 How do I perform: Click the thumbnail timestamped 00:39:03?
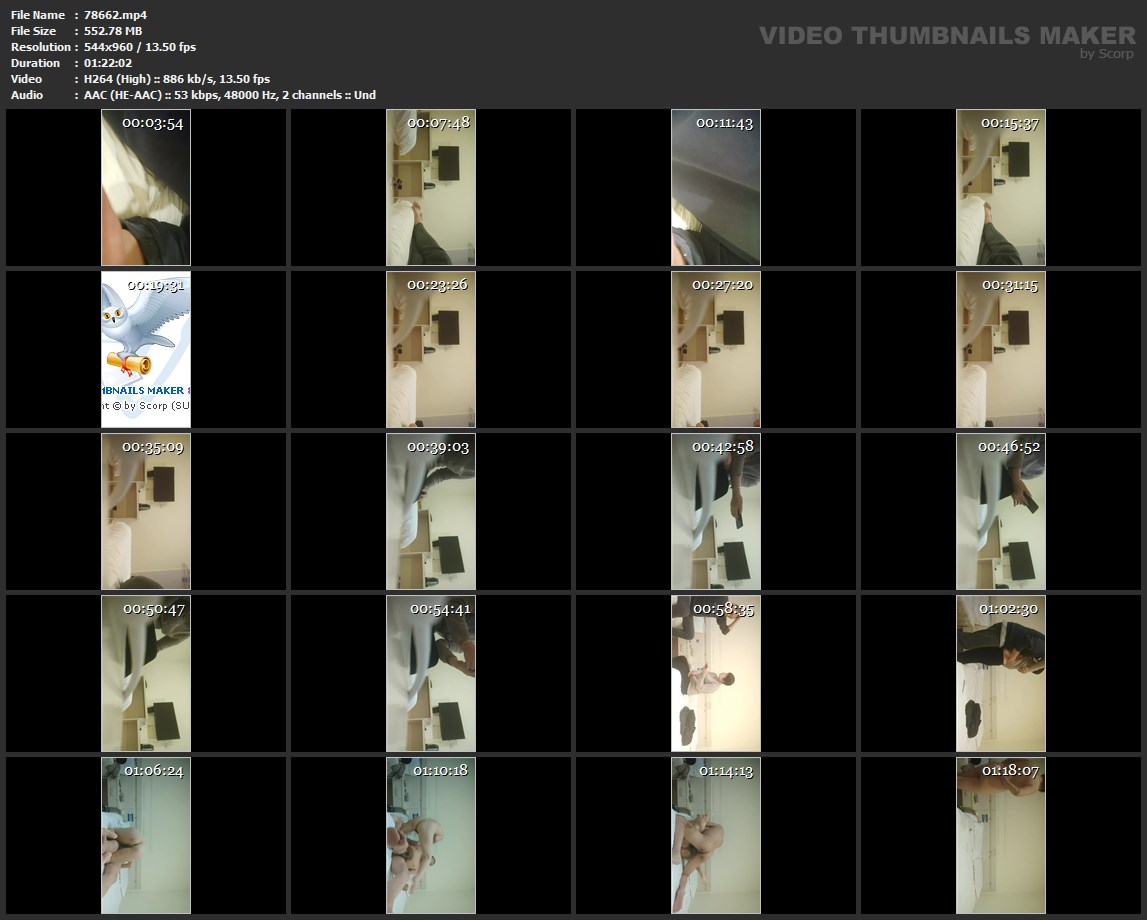click(431, 512)
